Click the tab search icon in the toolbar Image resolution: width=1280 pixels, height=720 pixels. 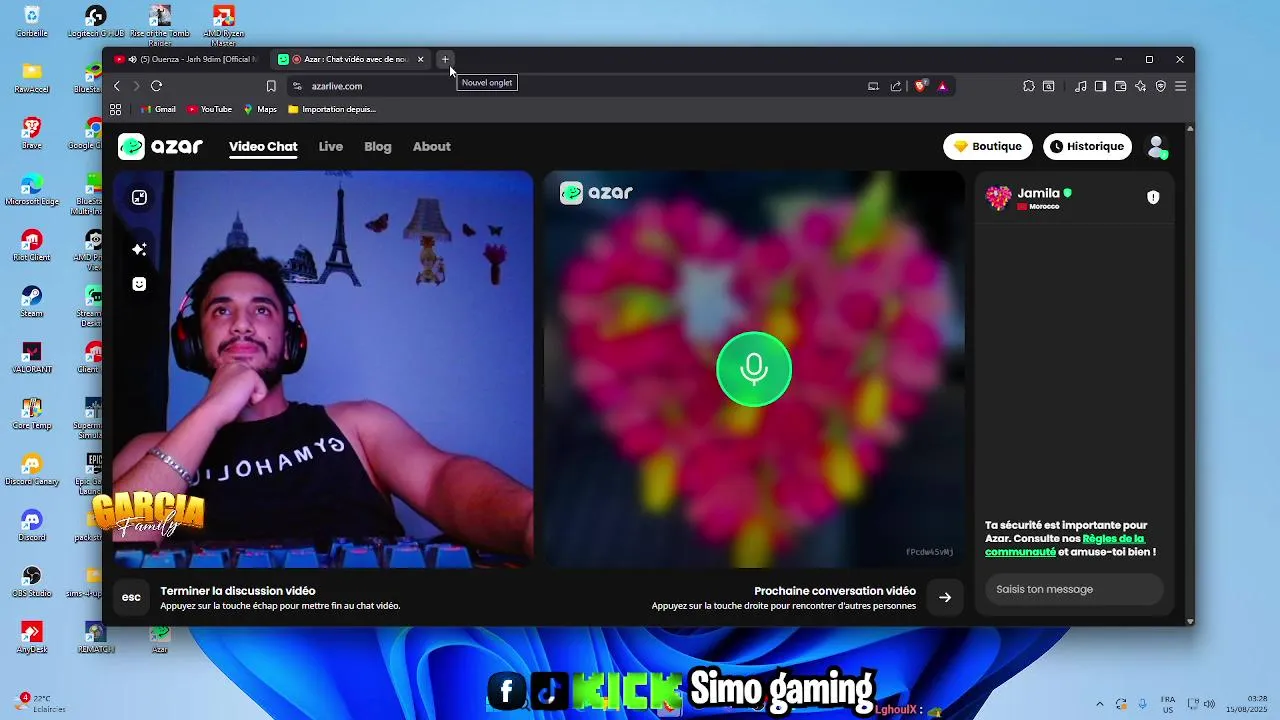(x=1049, y=86)
